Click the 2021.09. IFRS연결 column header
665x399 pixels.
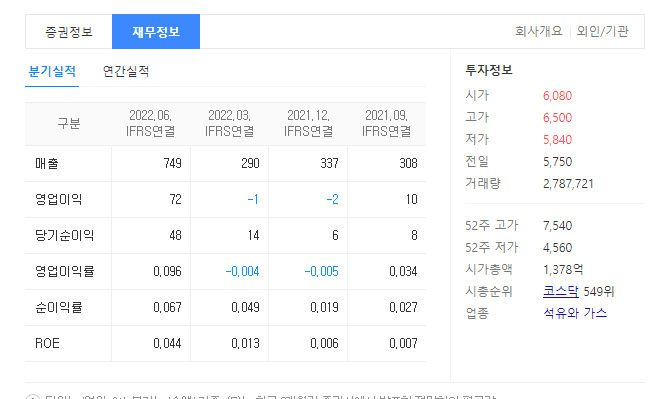[x=386, y=123]
